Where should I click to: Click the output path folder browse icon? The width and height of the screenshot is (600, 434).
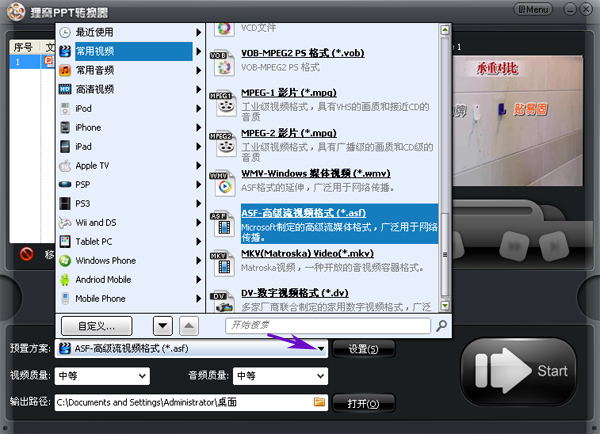[x=319, y=402]
